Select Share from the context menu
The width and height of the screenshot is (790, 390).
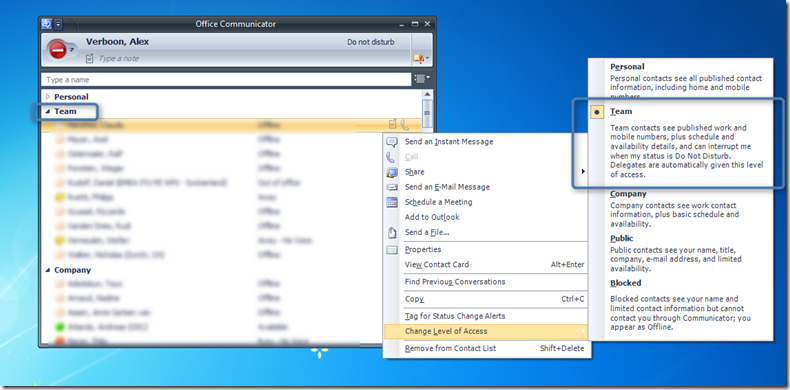coord(415,172)
